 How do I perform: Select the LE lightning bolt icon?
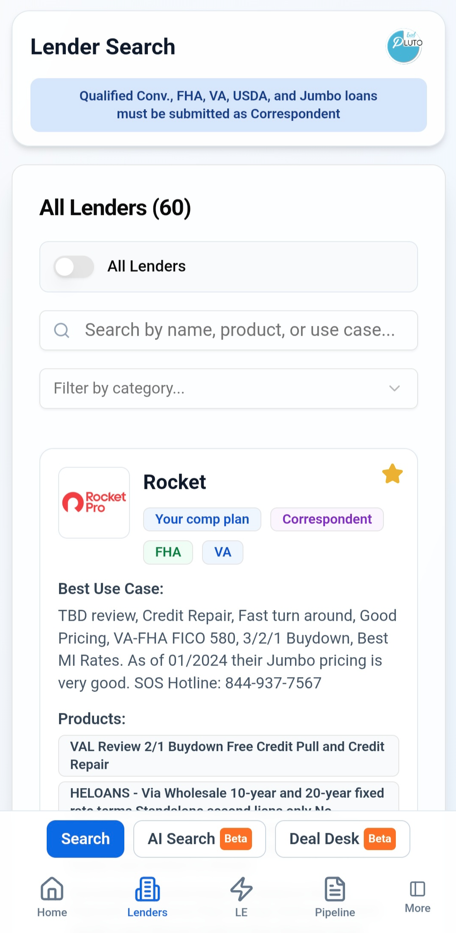pyautogui.click(x=241, y=889)
